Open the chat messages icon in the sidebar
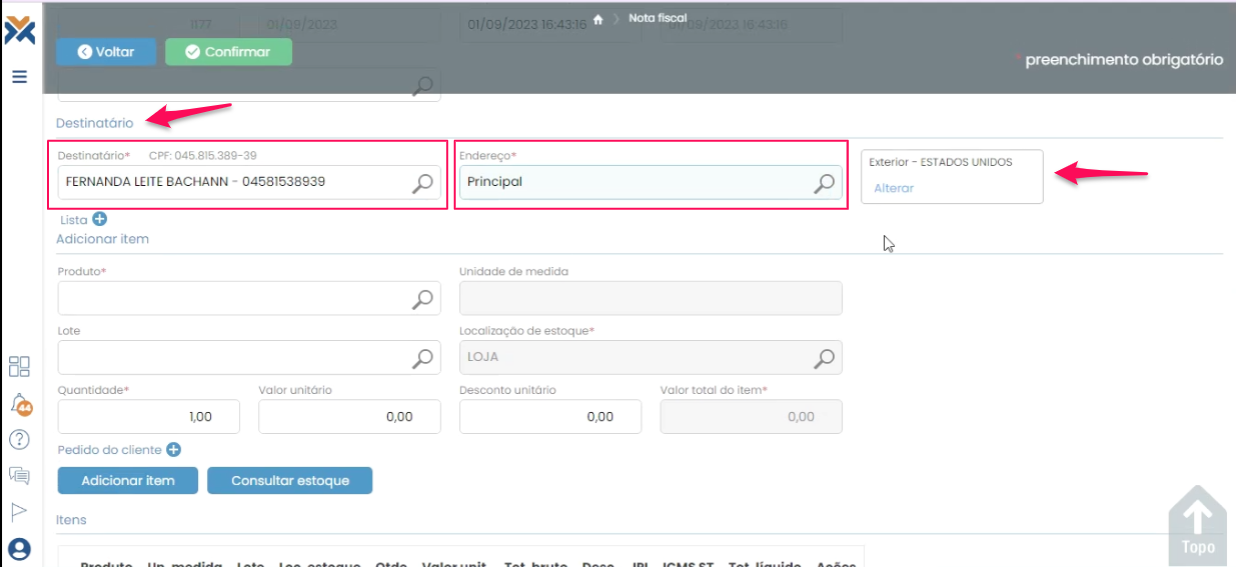 [19, 475]
